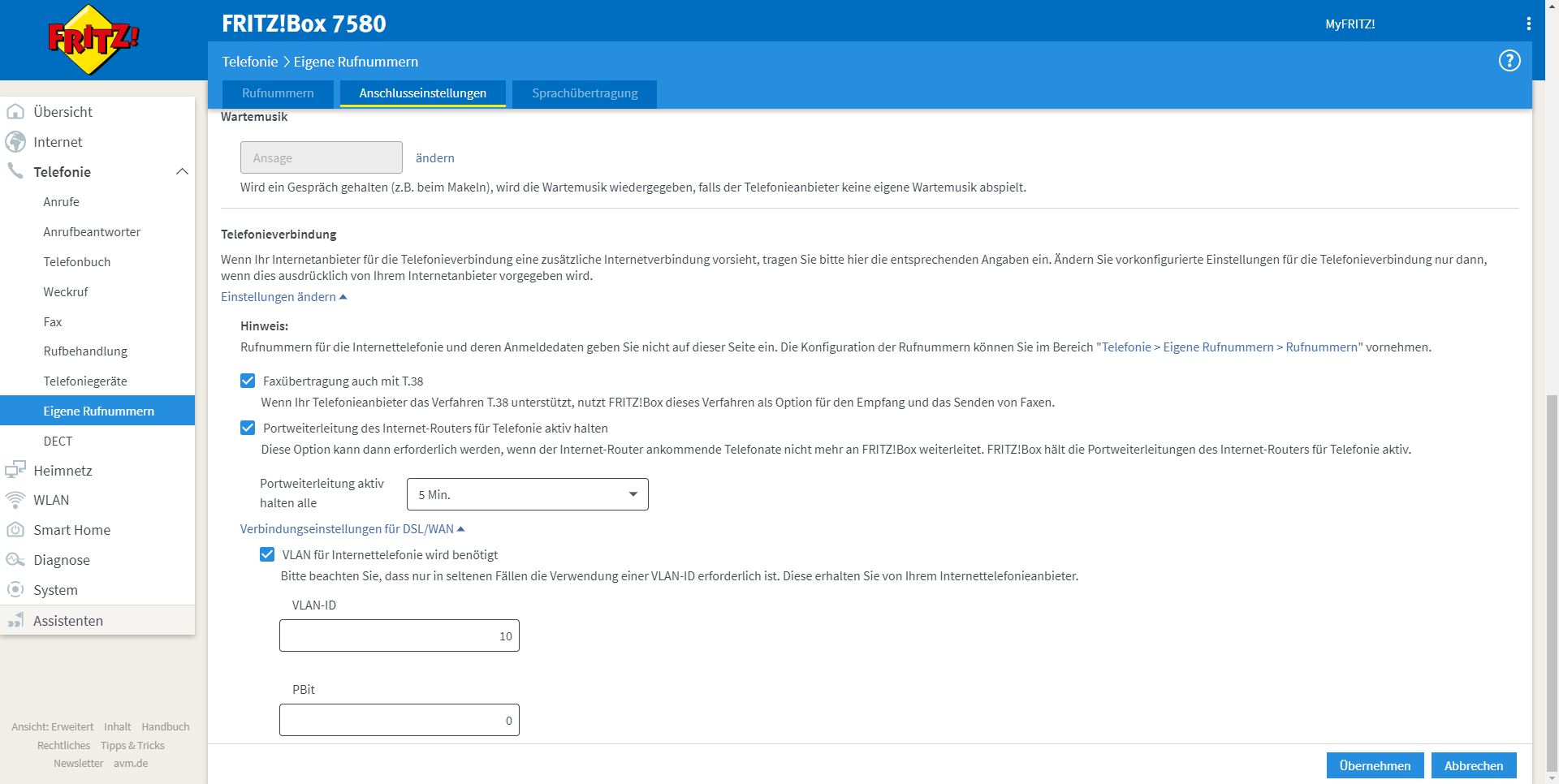Click the Heimnetz network icon
This screenshot has width=1559, height=784.
15,470
